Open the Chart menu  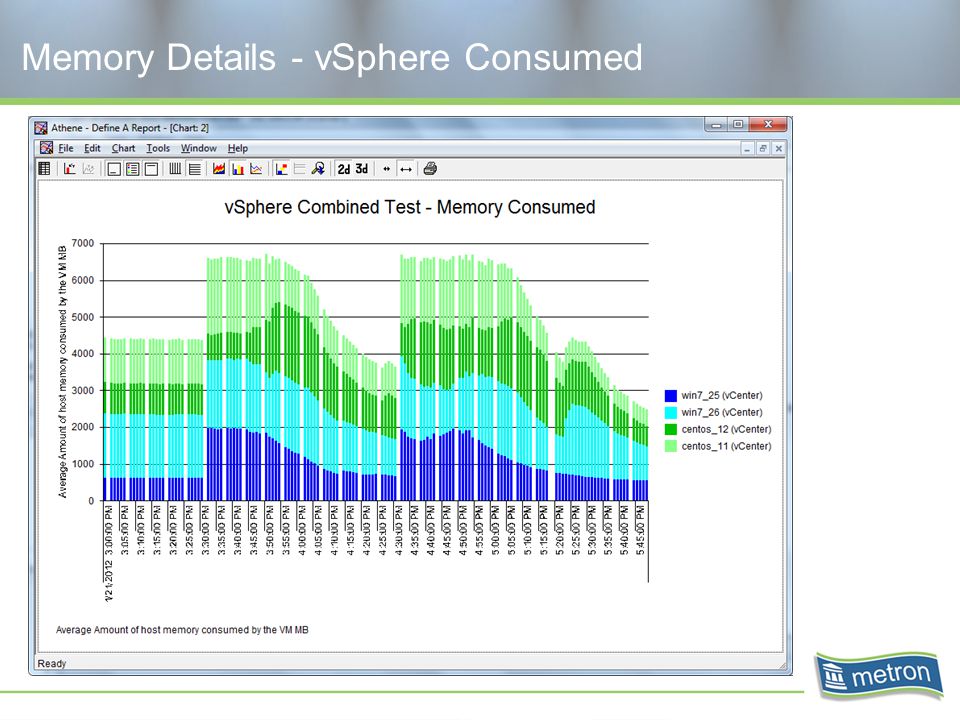coord(123,148)
